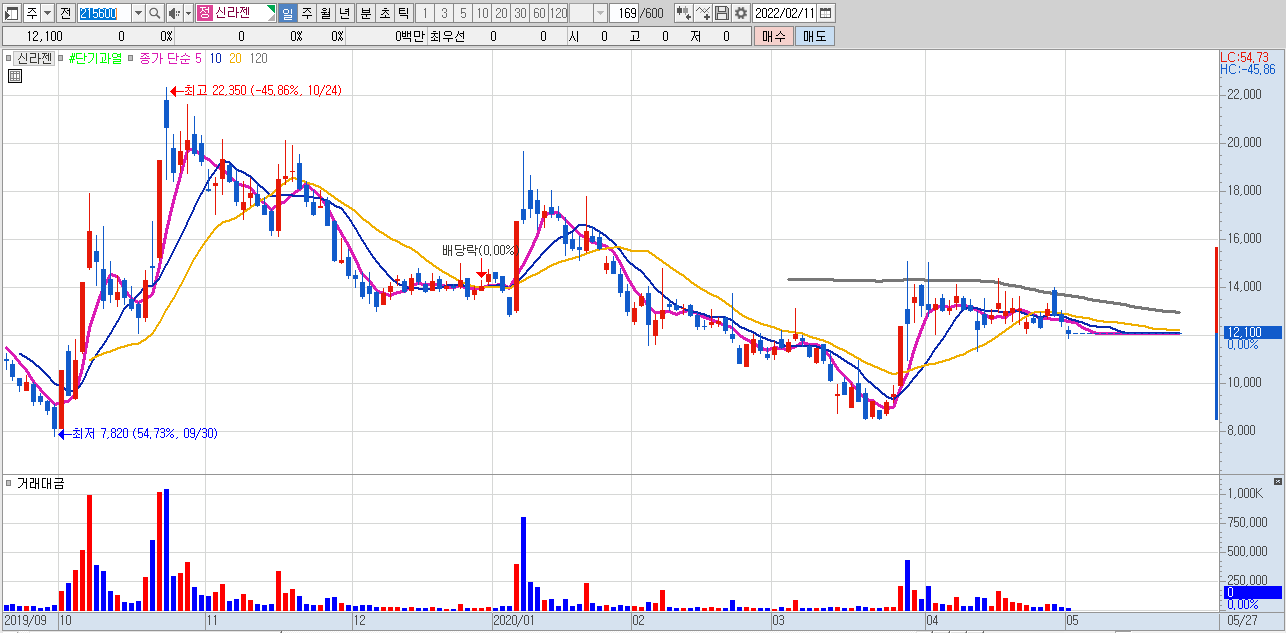
Task: Click the orange 20 moving average label
Action: point(236,58)
